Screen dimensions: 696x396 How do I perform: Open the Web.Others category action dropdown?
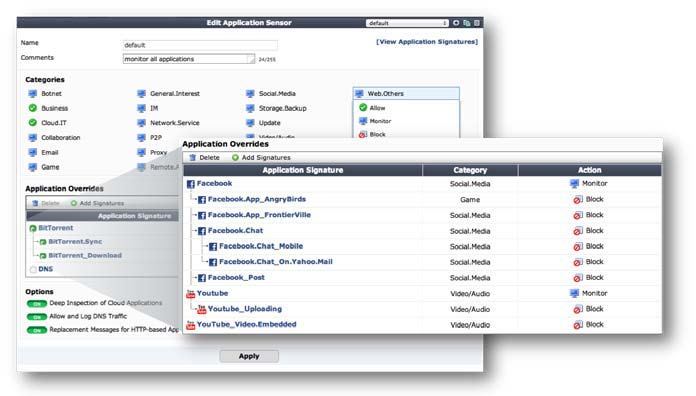coord(406,94)
